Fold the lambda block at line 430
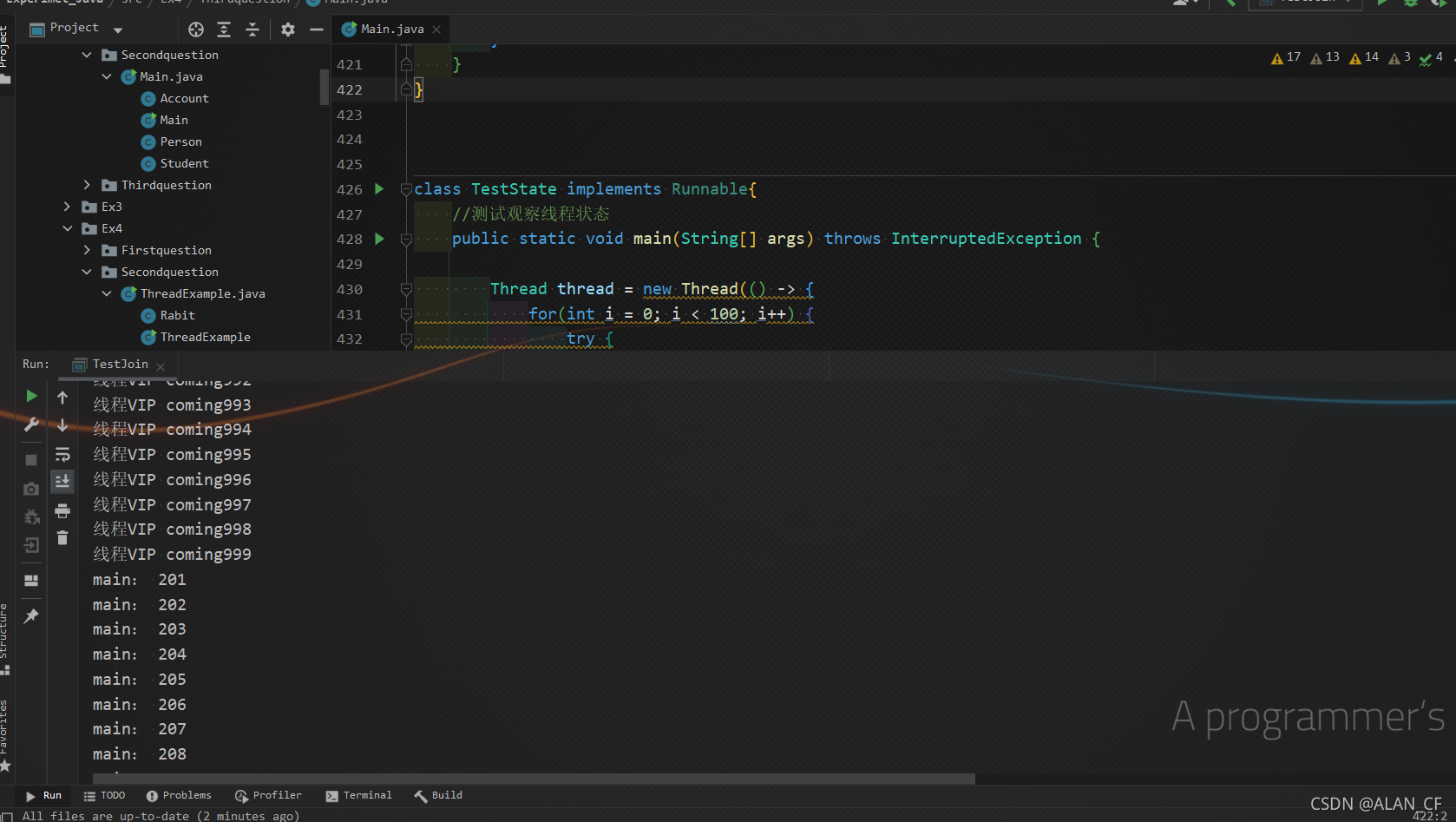 point(406,289)
